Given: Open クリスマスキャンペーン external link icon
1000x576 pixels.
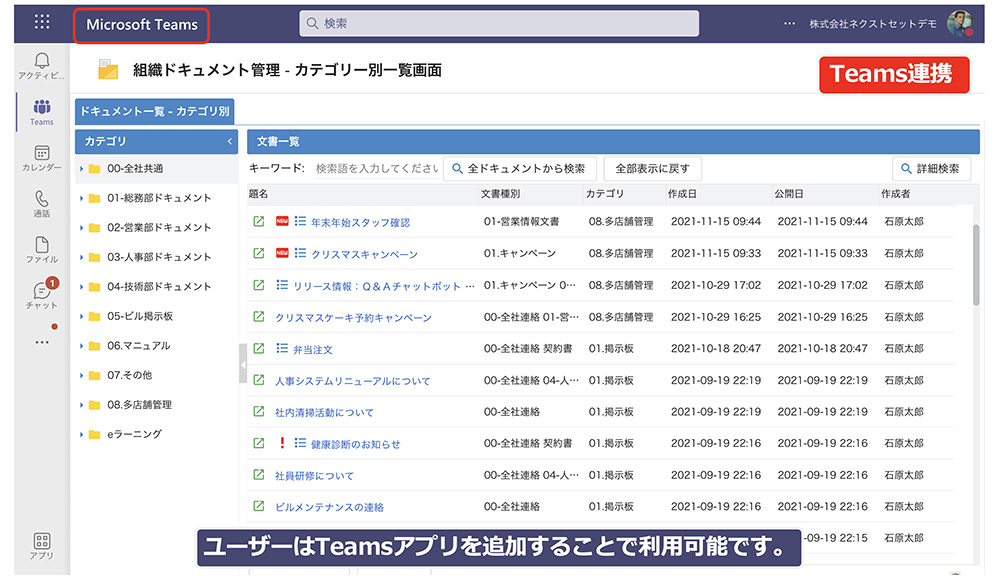Looking at the screenshot, I should 259,253.
